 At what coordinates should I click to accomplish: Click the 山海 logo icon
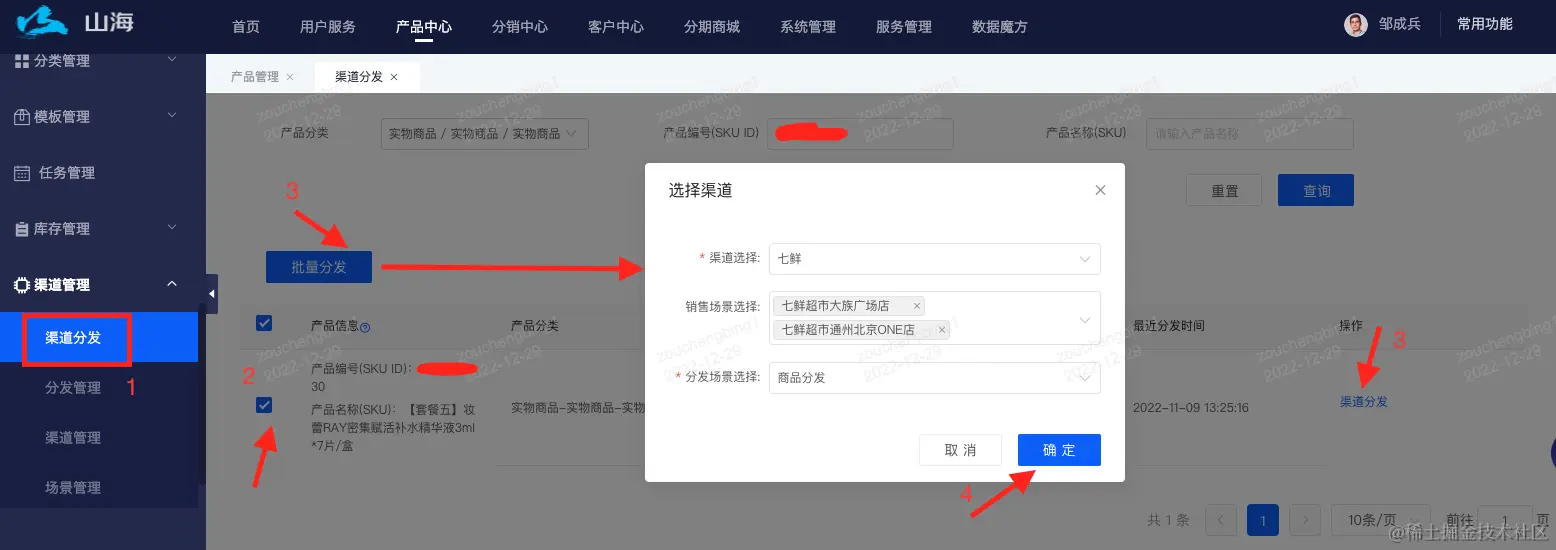click(43, 21)
